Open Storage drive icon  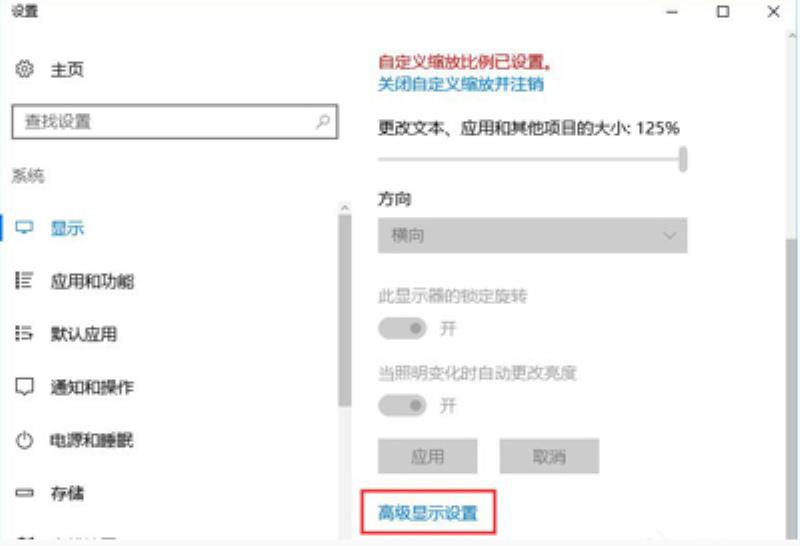[x=24, y=493]
